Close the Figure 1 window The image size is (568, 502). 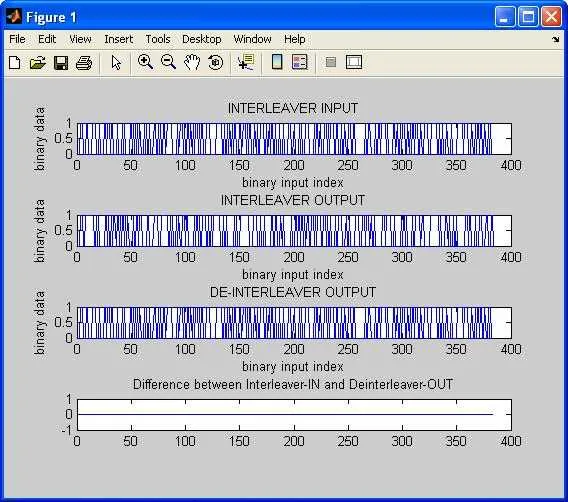[551, 17]
